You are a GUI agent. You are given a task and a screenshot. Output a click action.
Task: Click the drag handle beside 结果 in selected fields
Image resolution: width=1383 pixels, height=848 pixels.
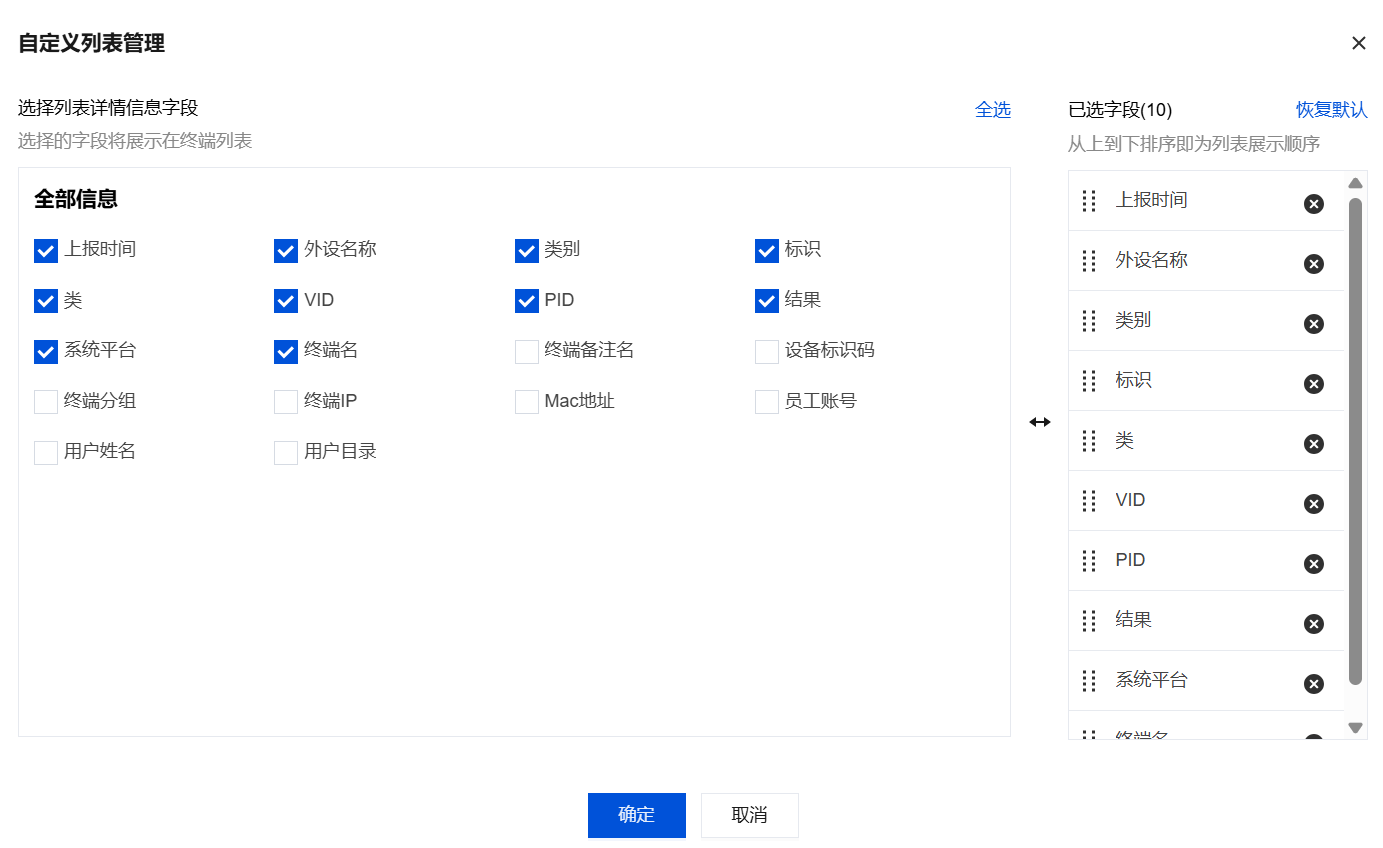[x=1090, y=621]
